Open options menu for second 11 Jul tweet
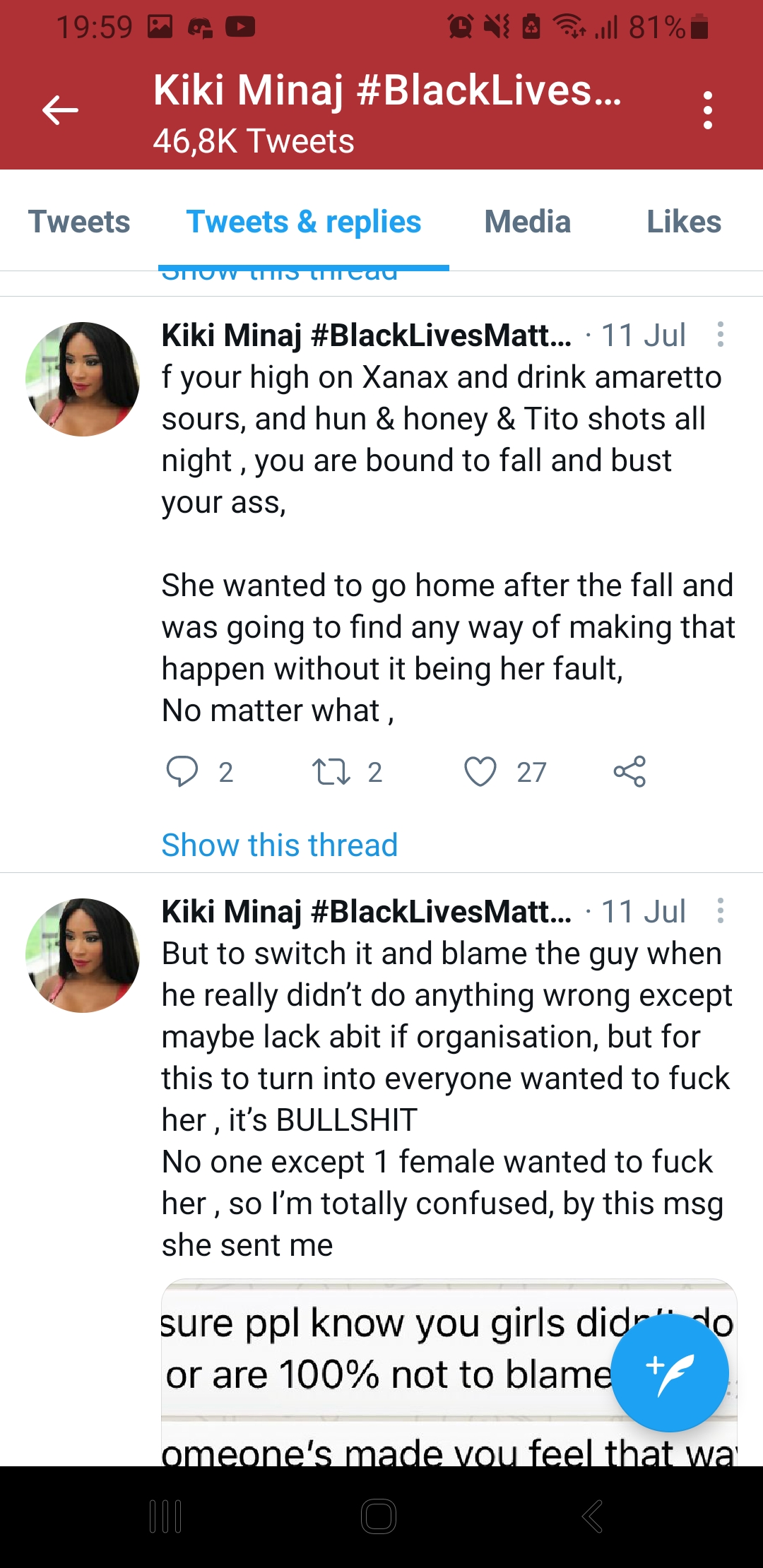Image resolution: width=763 pixels, height=1568 pixels. click(720, 911)
